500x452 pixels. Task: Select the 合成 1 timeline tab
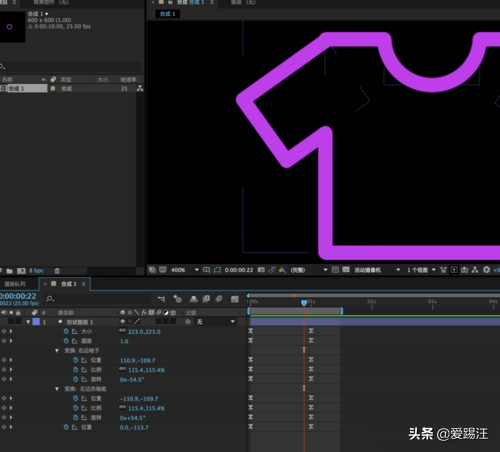click(x=69, y=284)
